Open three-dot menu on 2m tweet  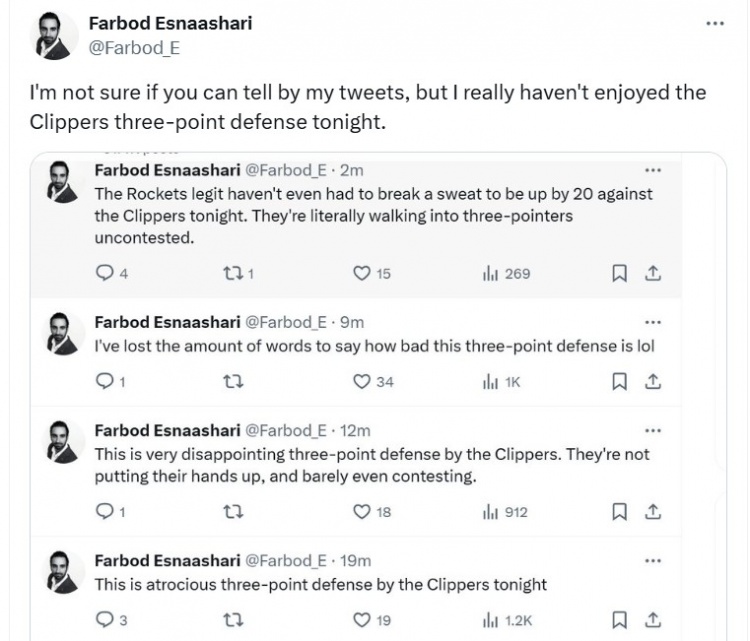click(x=653, y=170)
